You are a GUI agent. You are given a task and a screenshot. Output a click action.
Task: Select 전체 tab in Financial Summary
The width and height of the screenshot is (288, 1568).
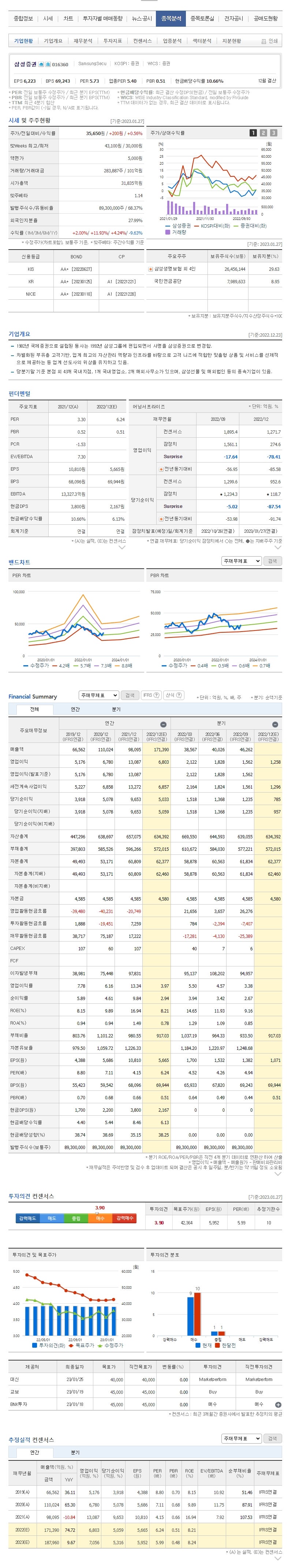[35, 710]
